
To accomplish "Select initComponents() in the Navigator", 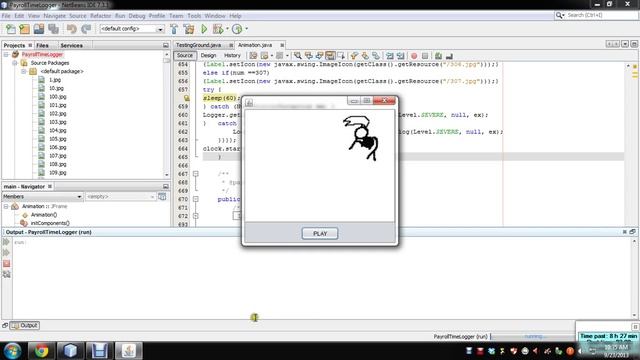I will [x=50, y=223].
